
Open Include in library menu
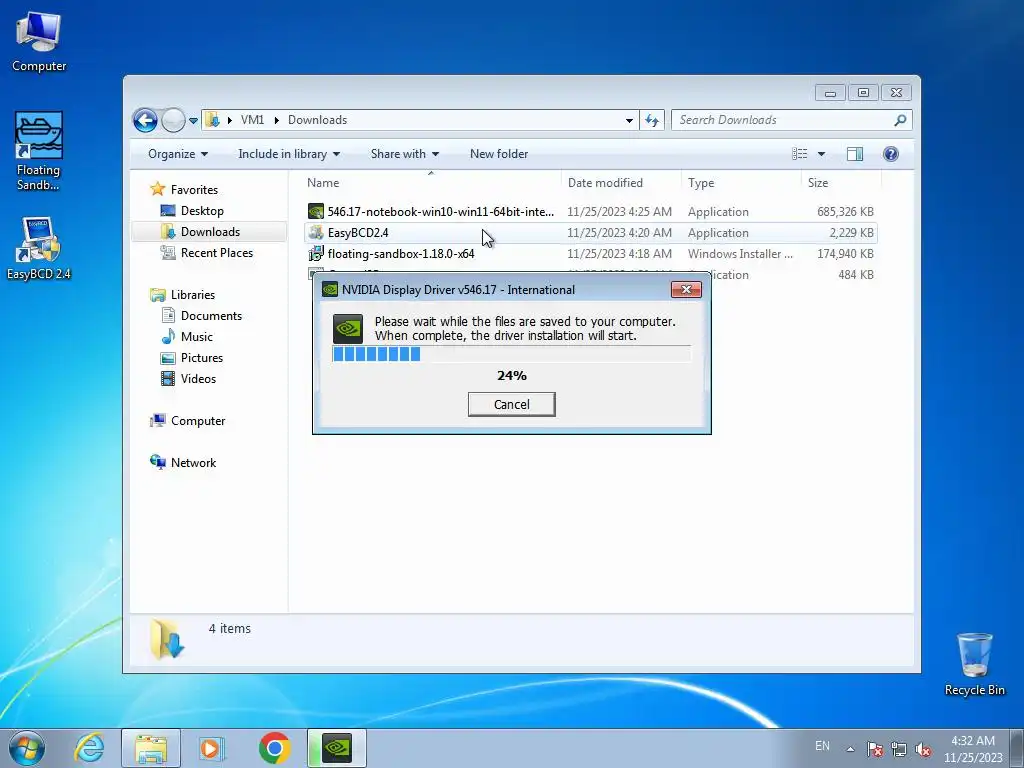(x=289, y=154)
